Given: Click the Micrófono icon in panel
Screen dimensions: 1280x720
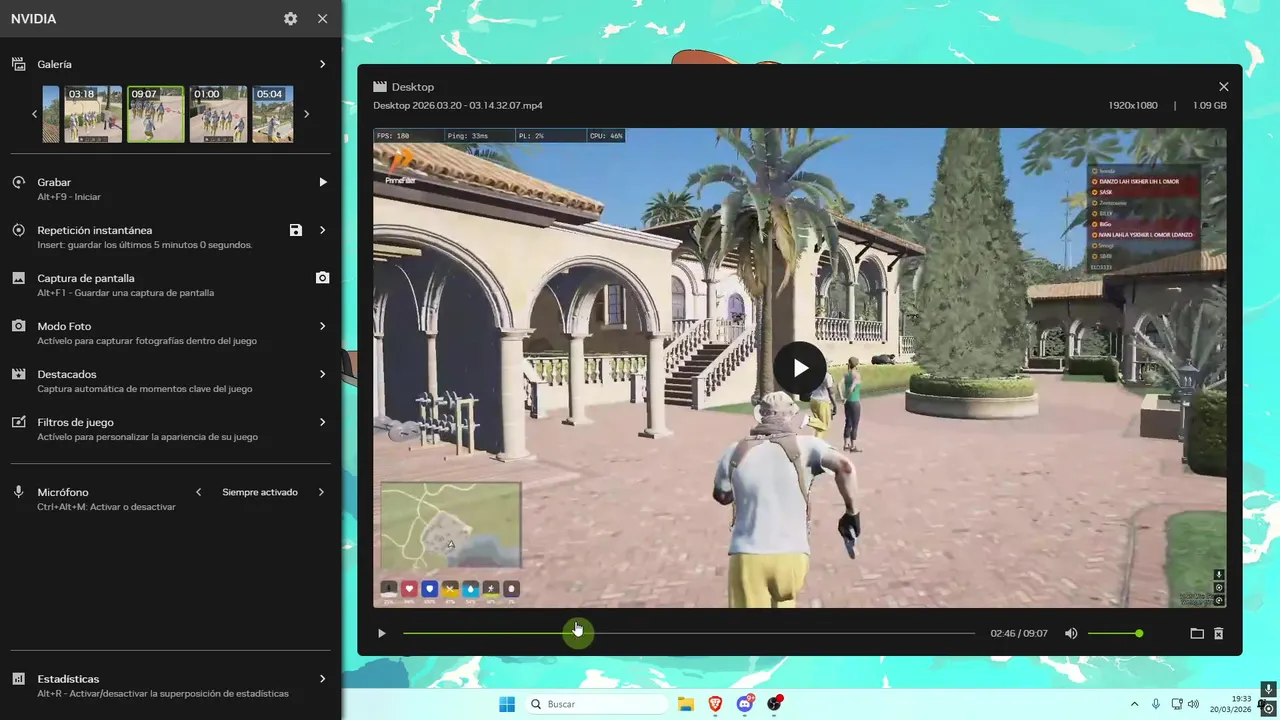Looking at the screenshot, I should click(18, 492).
